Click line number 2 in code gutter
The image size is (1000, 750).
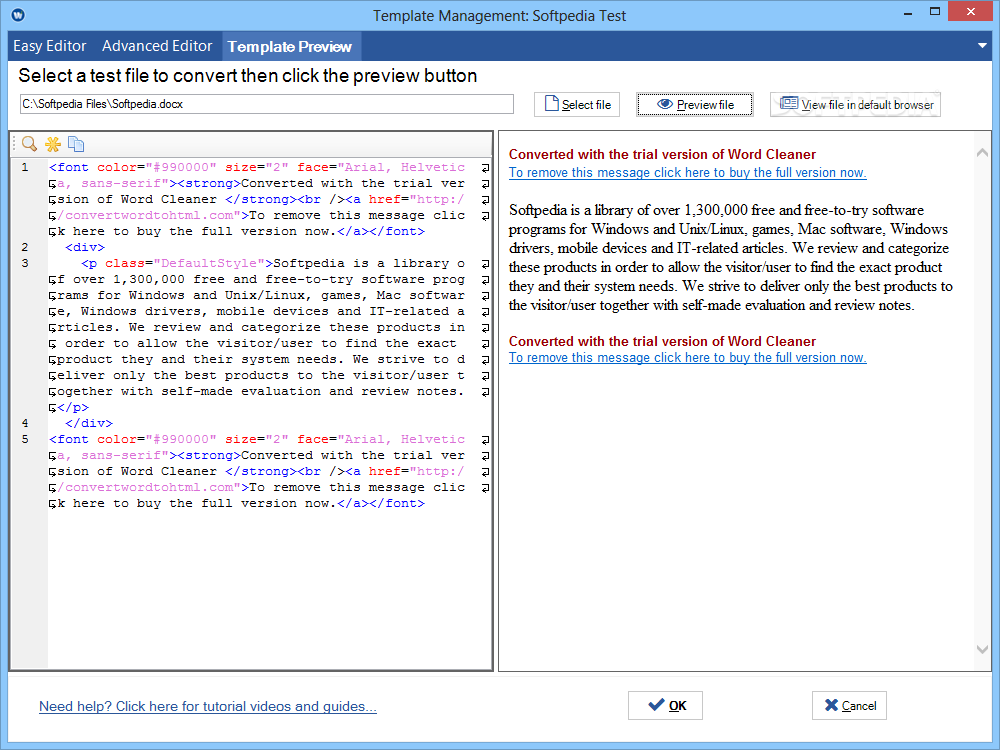25,247
